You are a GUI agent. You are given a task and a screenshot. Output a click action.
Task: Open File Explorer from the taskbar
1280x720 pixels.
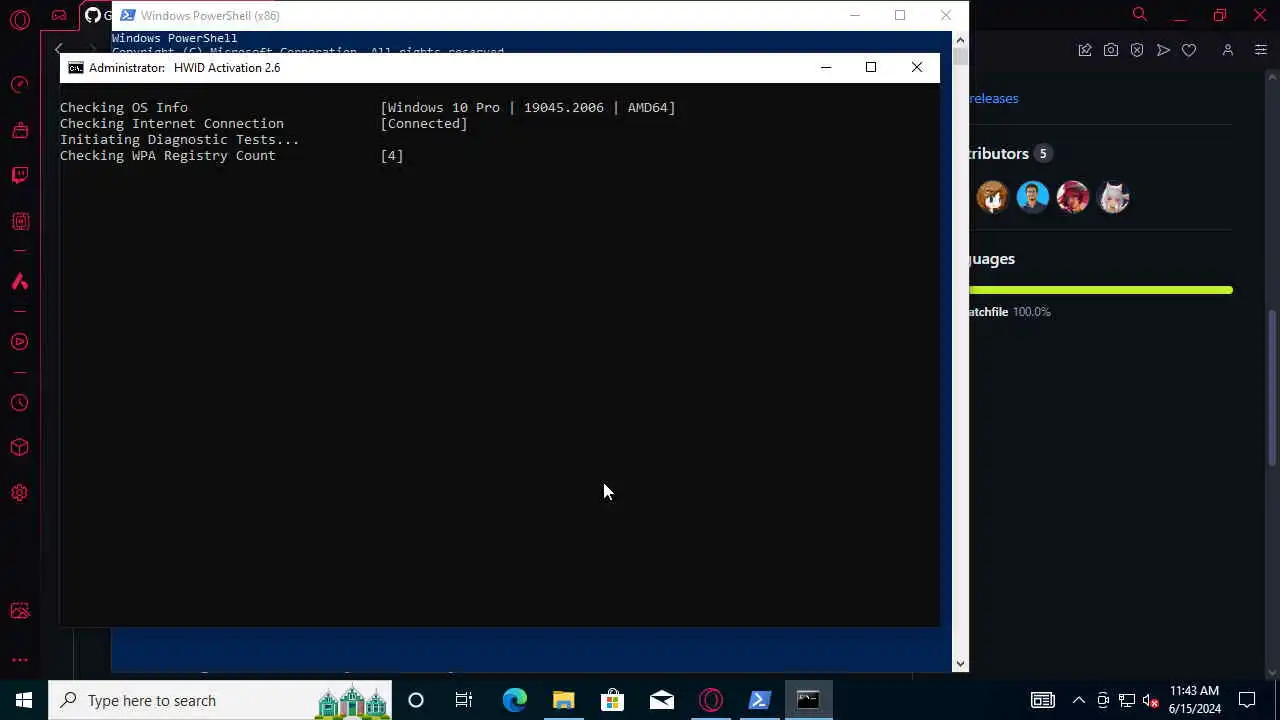(563, 700)
